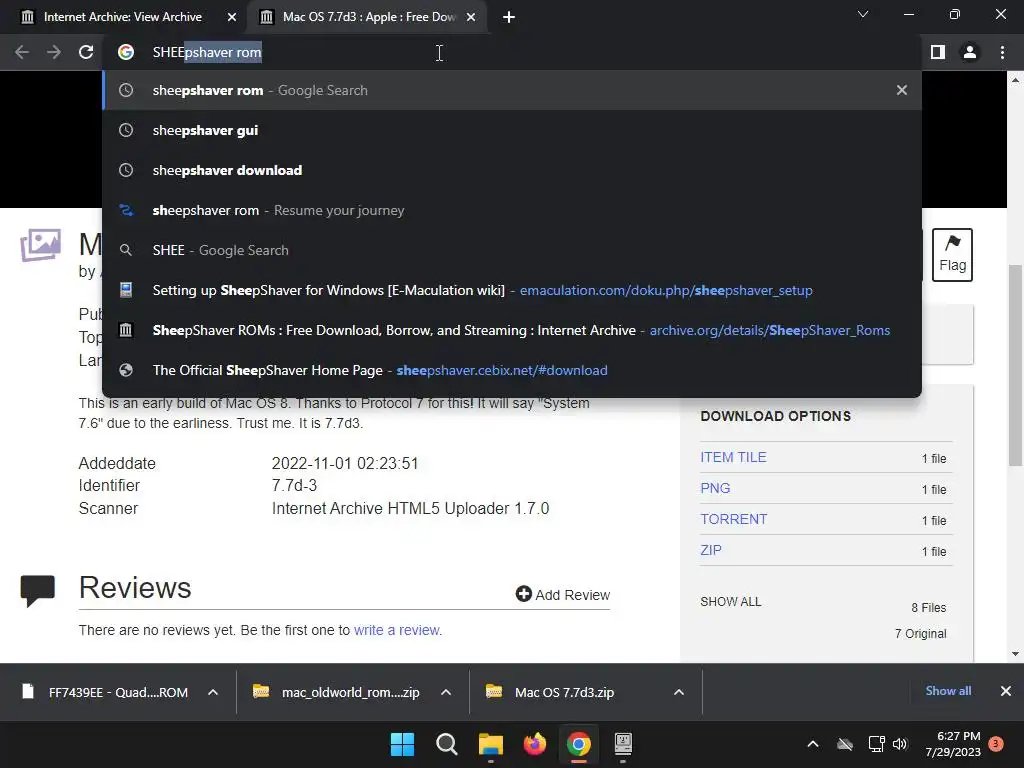Flag this archive item
The image size is (1024, 768).
coord(952,255)
